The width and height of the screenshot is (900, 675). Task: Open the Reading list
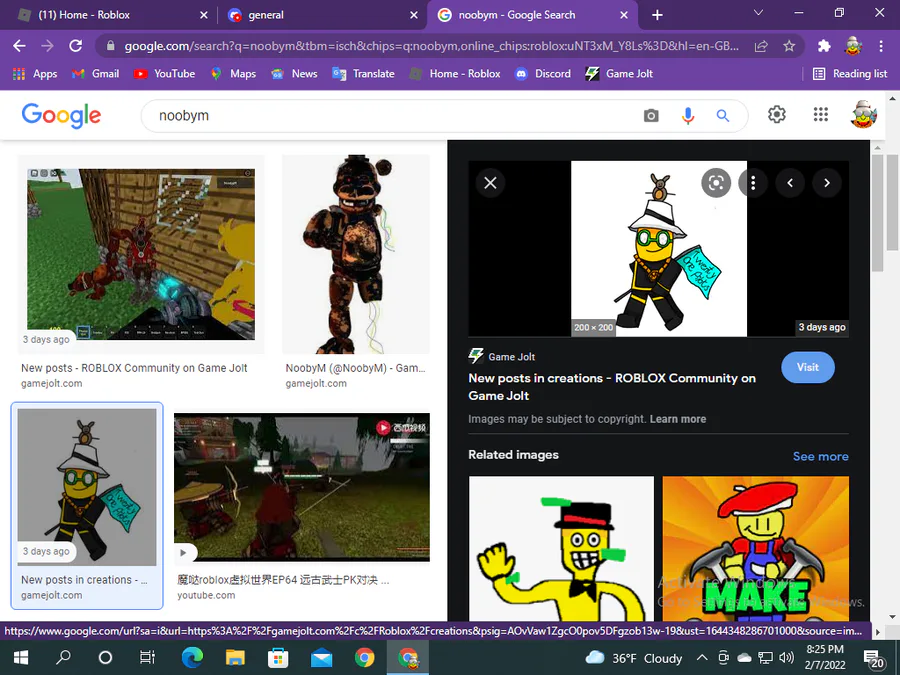pos(850,73)
